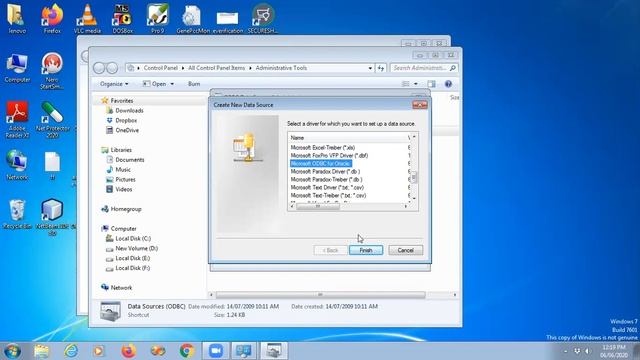Open the File Explorer taskbar icon

pyautogui.click(x=41, y=351)
